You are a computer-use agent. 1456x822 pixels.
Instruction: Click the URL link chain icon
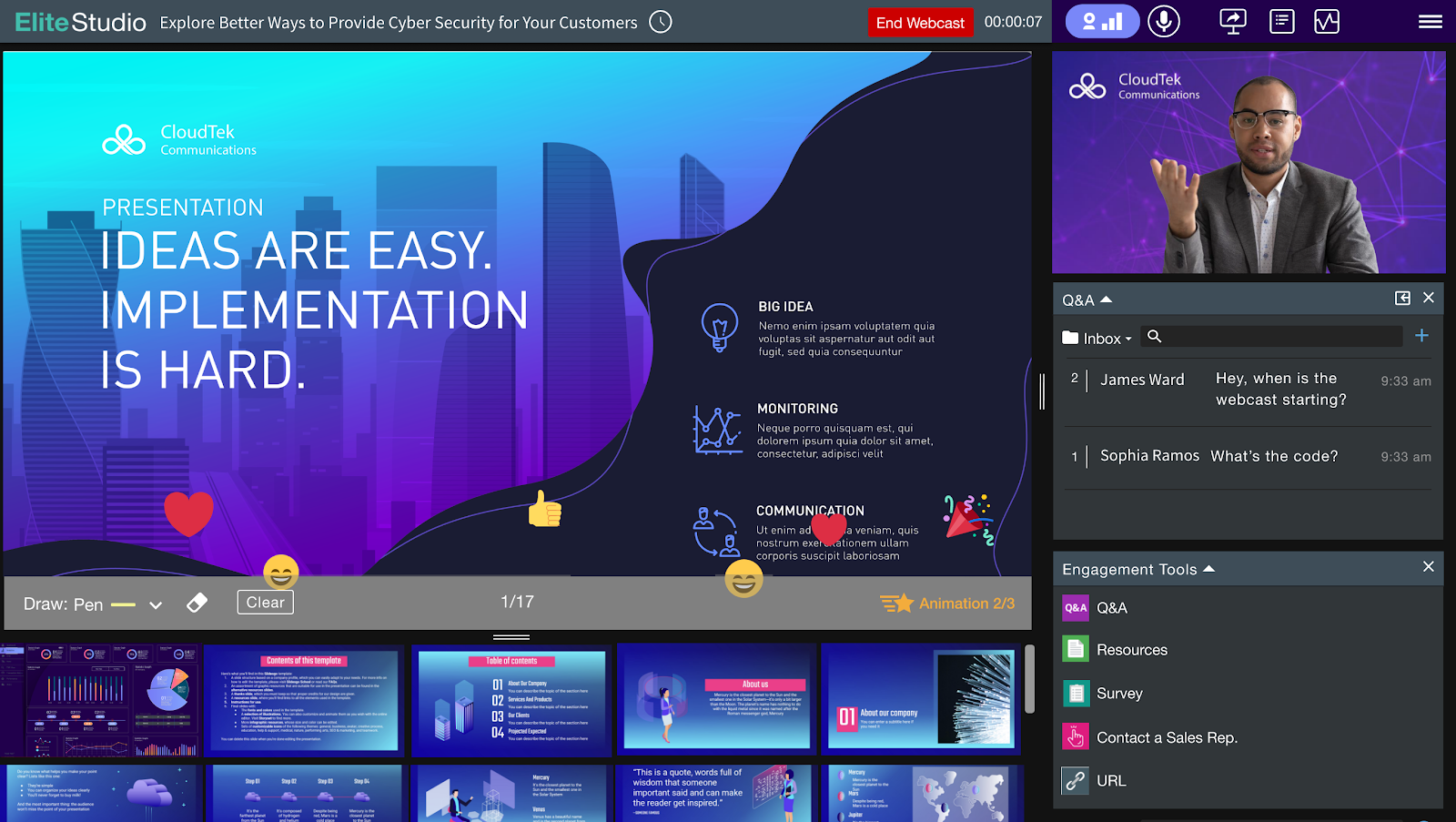click(1076, 780)
